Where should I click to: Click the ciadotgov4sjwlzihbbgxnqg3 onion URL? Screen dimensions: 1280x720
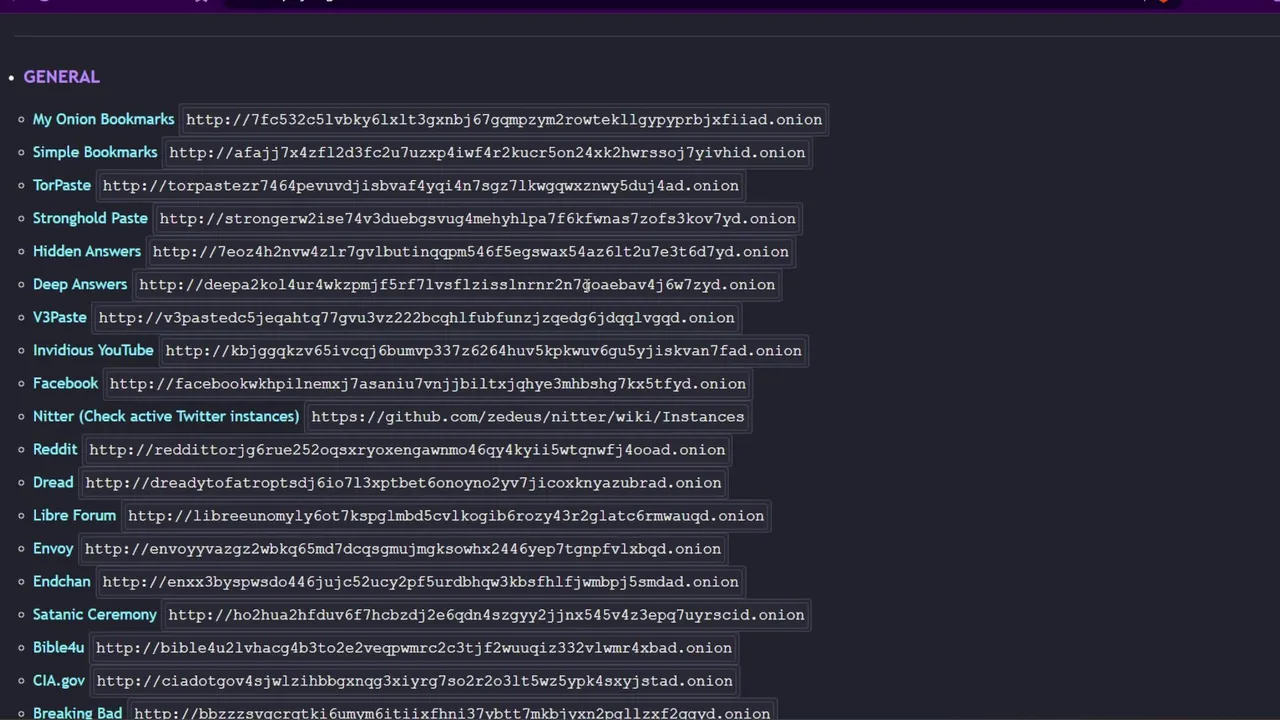415,681
